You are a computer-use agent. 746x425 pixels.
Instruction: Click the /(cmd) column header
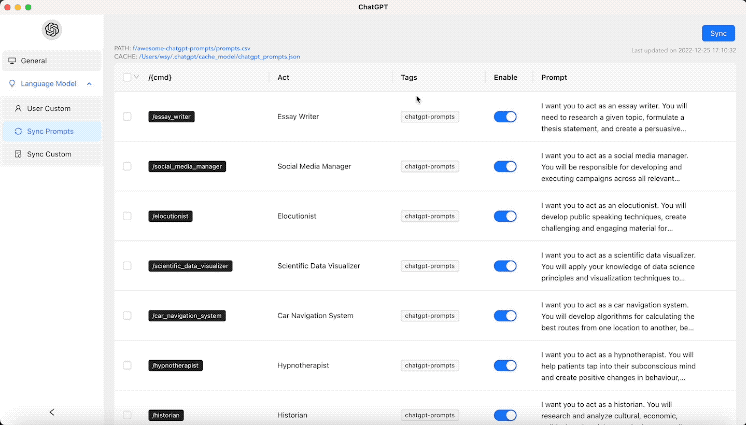pos(160,77)
